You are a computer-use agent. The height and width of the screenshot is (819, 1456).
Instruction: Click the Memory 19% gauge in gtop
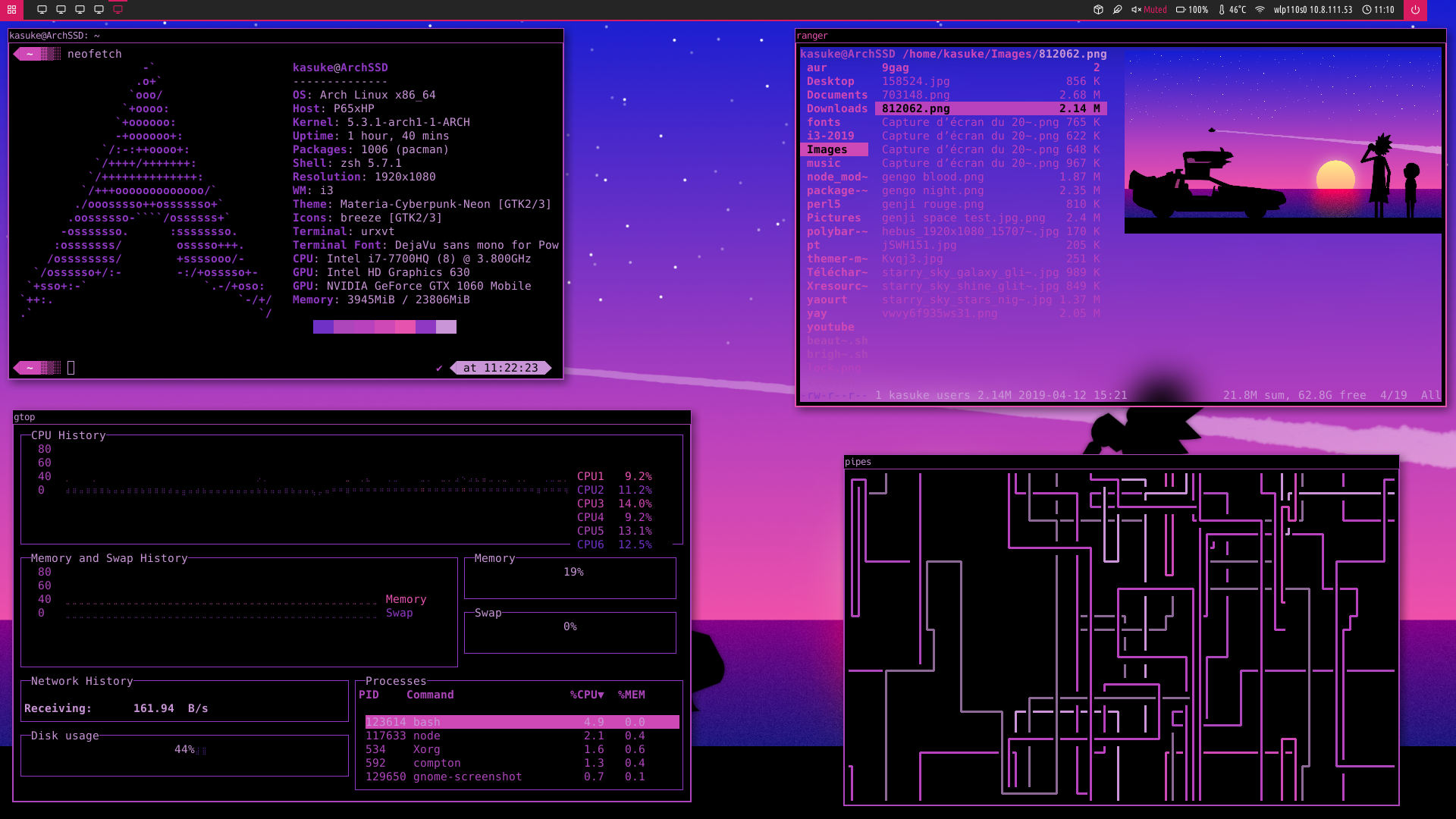tap(570, 578)
